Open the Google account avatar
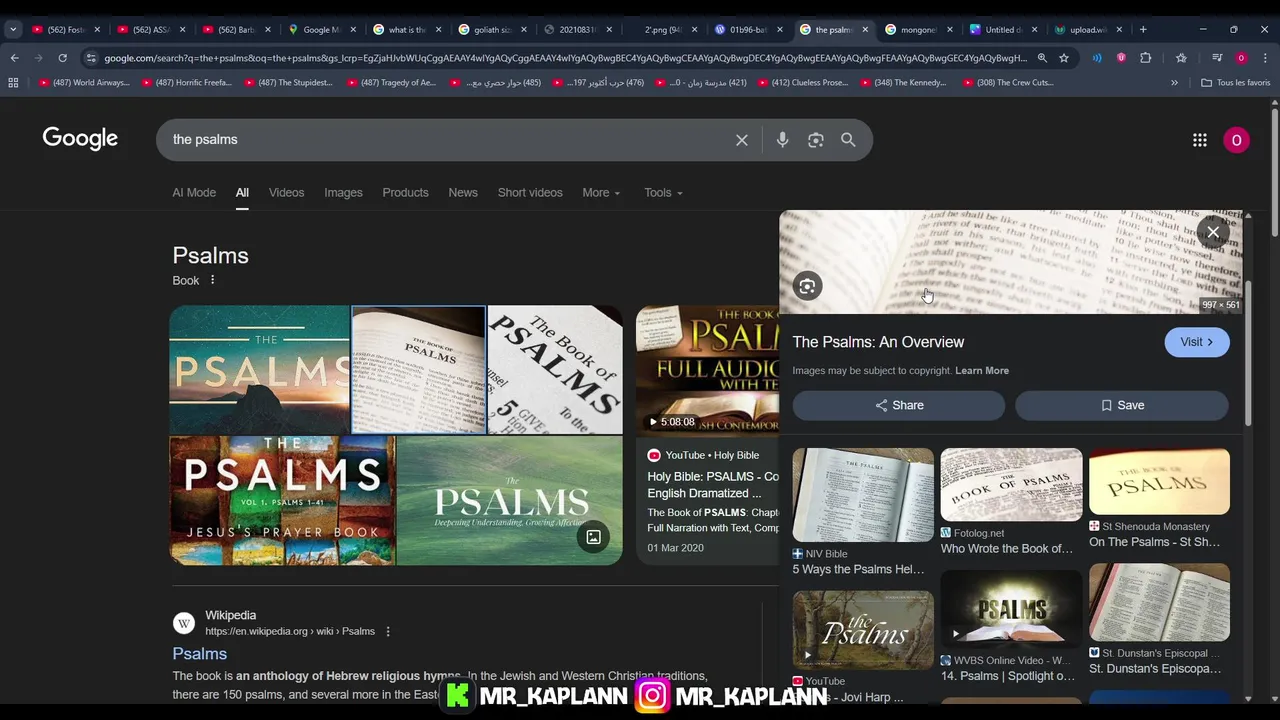The image size is (1280, 720). [1237, 140]
